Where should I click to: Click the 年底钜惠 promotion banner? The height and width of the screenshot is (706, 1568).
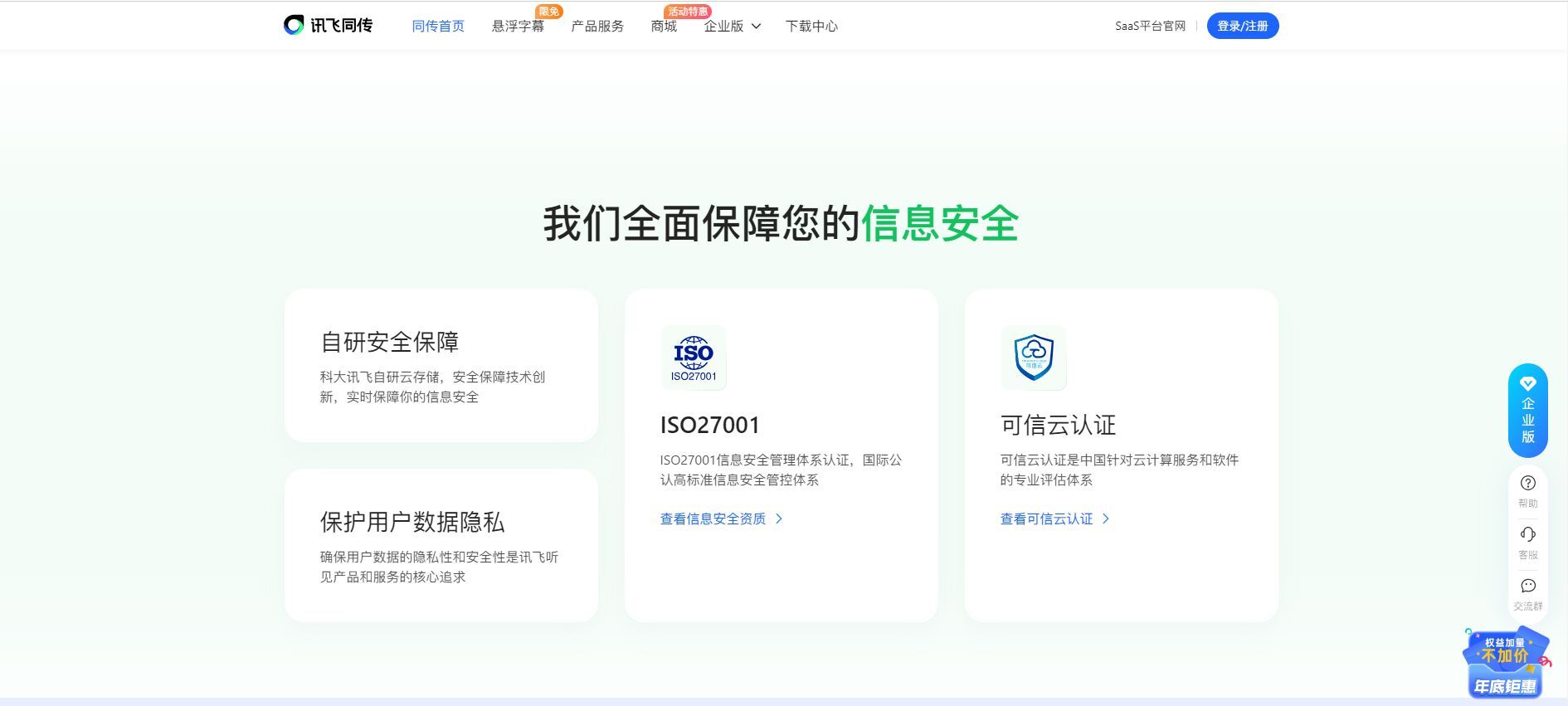(1506, 662)
